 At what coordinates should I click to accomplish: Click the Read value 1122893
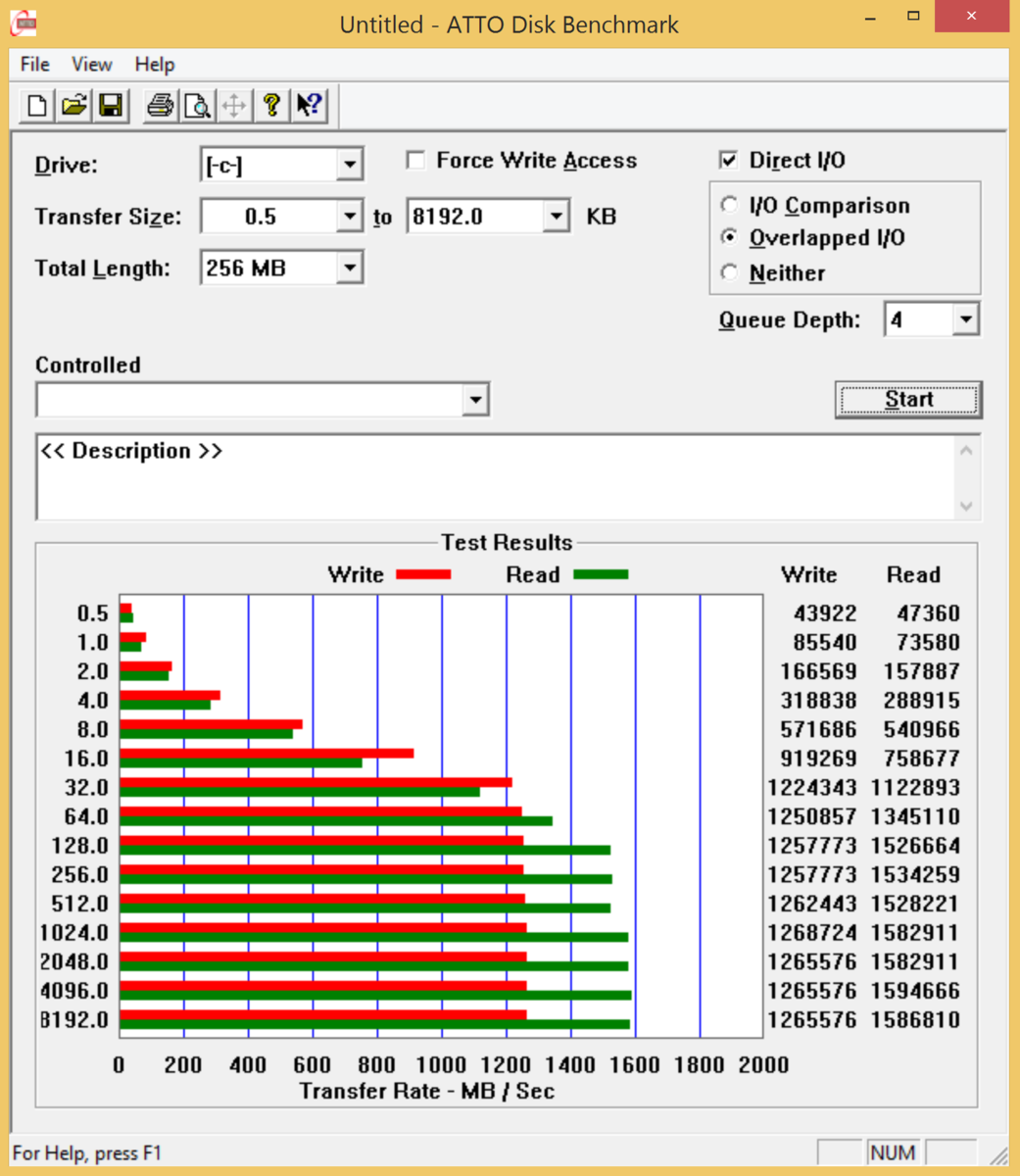915,788
